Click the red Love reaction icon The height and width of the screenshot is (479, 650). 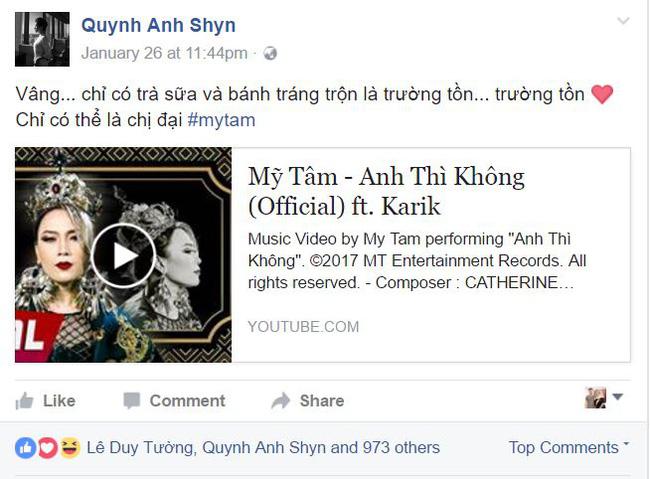(48, 448)
